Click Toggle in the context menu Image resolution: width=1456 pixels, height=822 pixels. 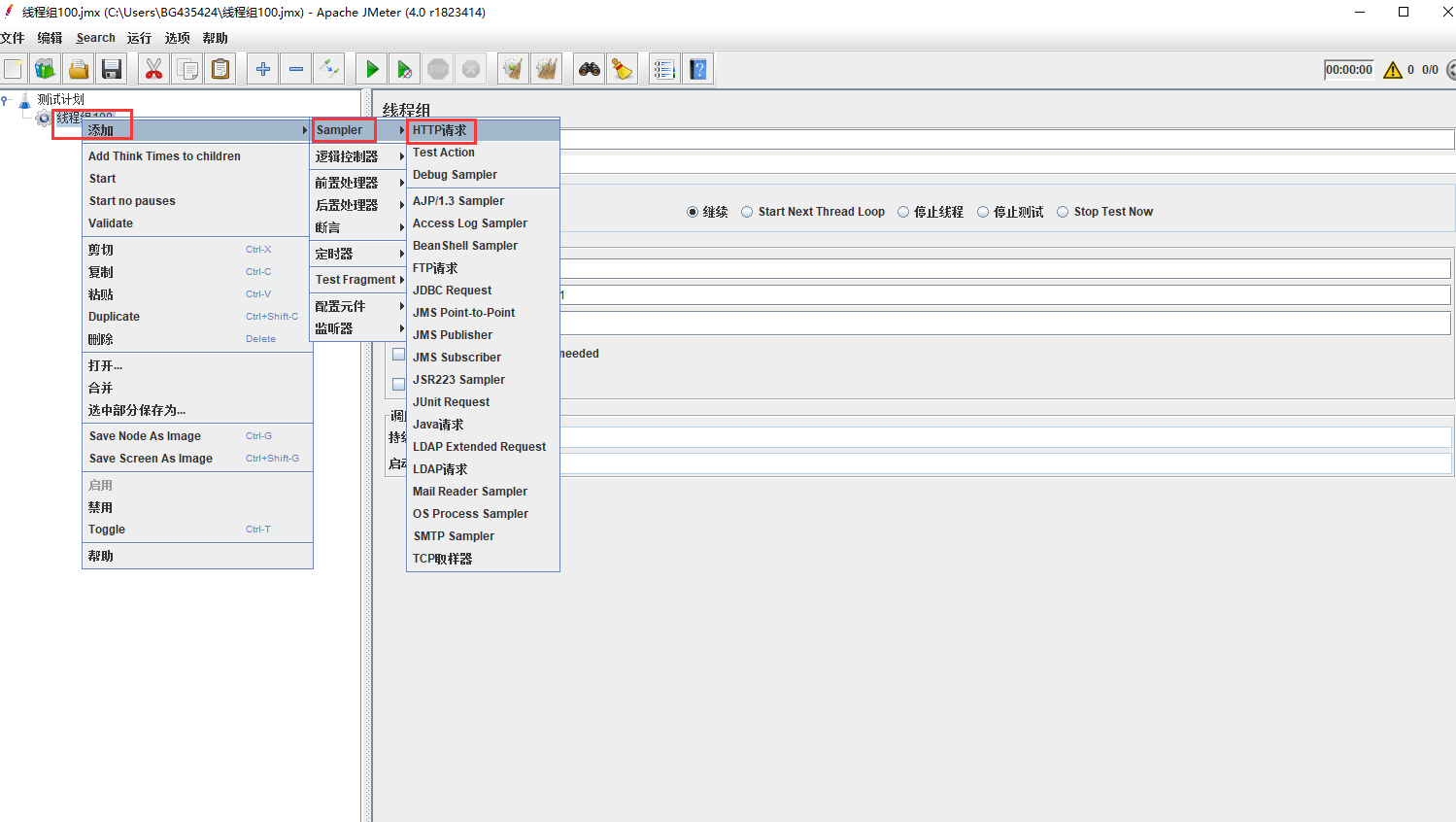coord(197,530)
